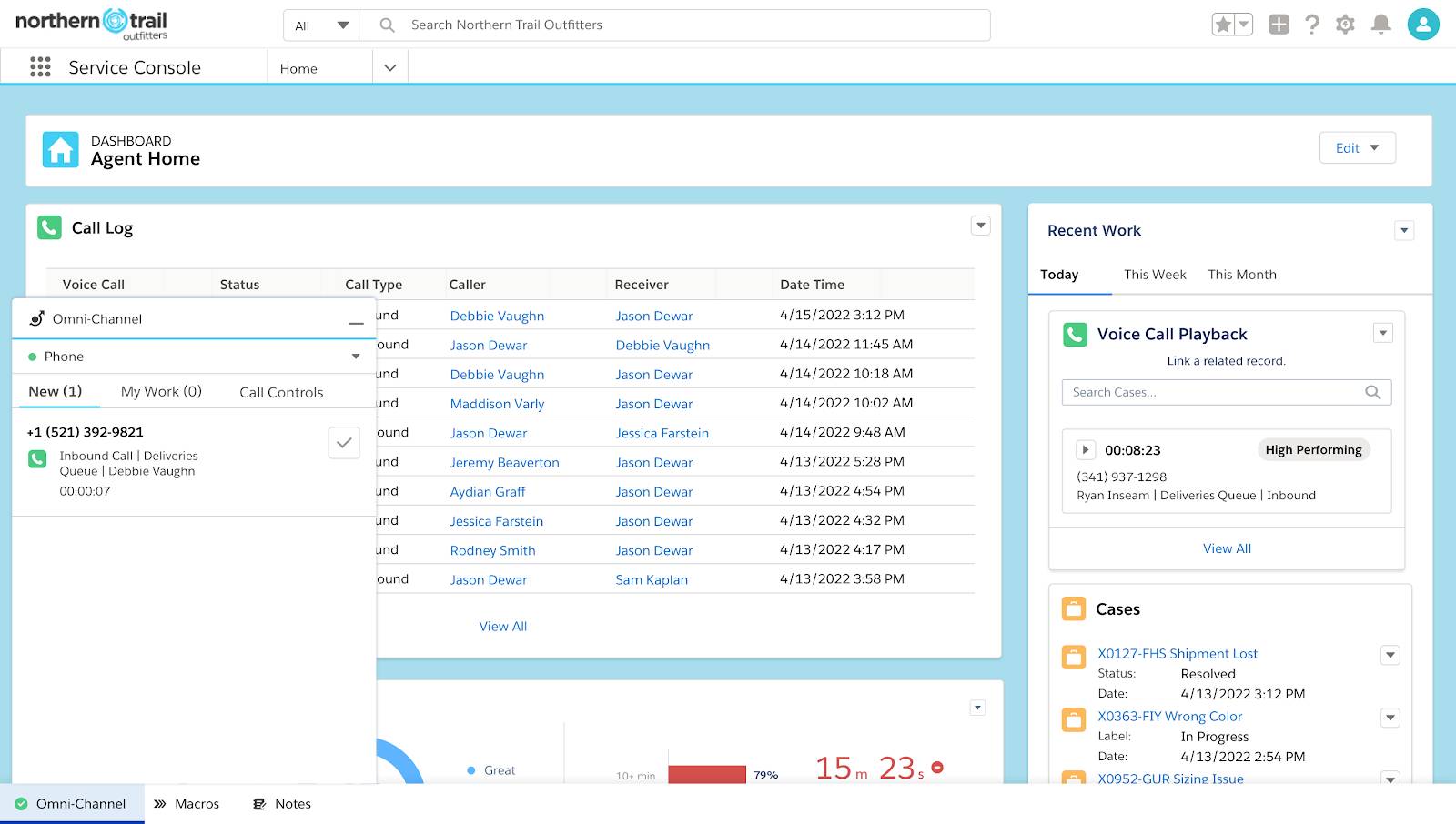Open the favorites star icon
Image resolution: width=1456 pixels, height=824 pixels.
(x=1224, y=25)
